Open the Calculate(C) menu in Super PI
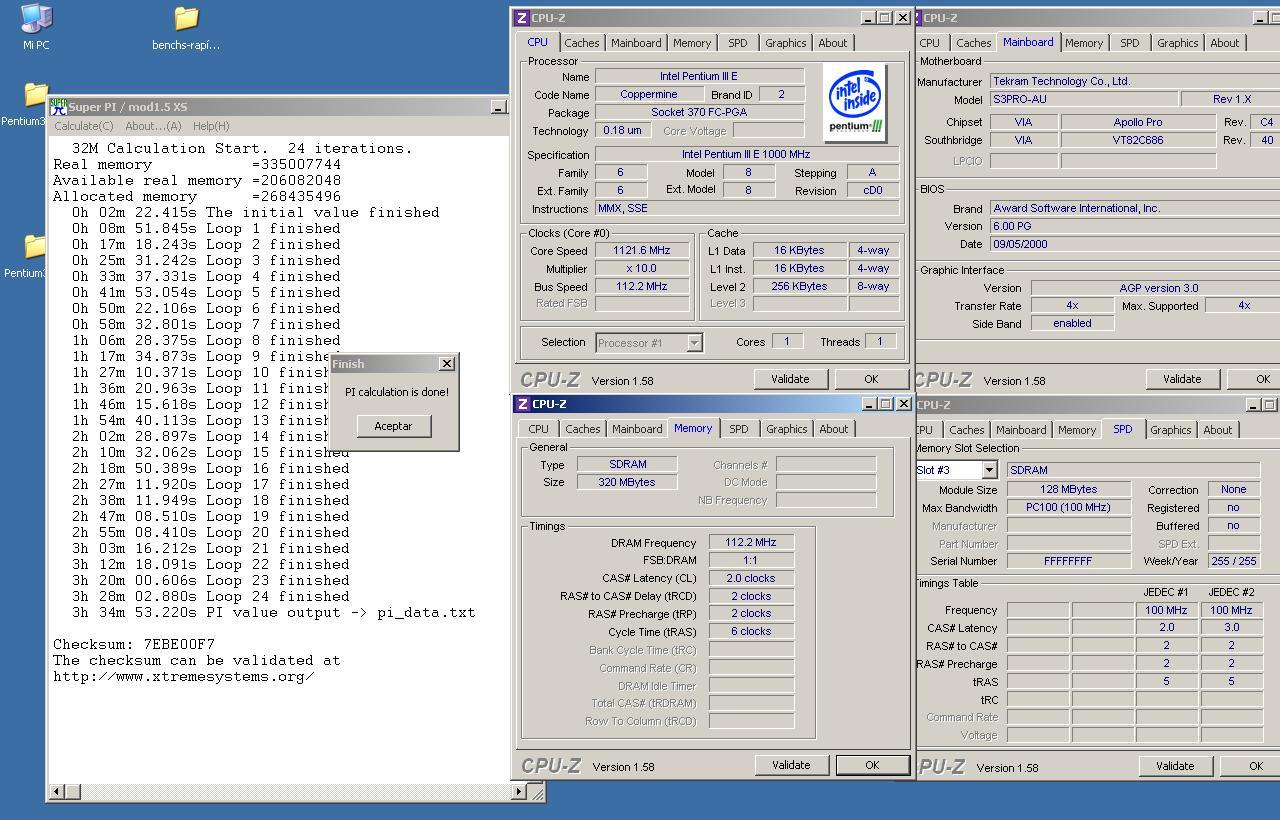Screen dimensions: 1280x820 point(84,126)
